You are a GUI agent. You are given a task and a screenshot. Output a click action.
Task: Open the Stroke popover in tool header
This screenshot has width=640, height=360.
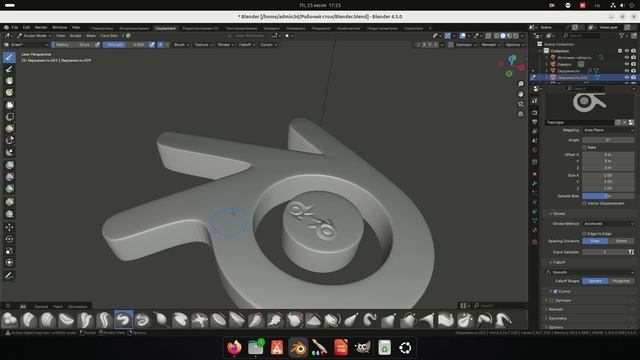[225, 44]
